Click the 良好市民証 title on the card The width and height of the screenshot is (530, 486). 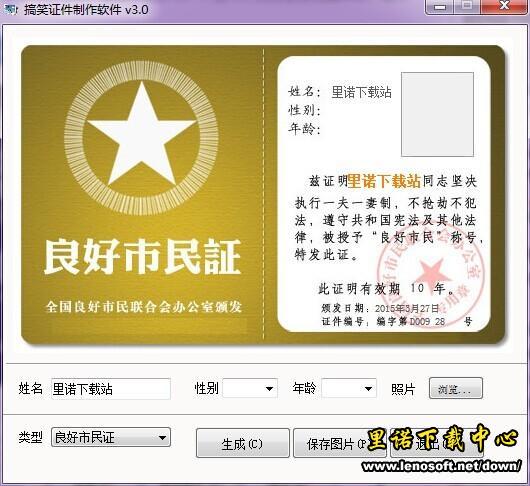coord(142,257)
